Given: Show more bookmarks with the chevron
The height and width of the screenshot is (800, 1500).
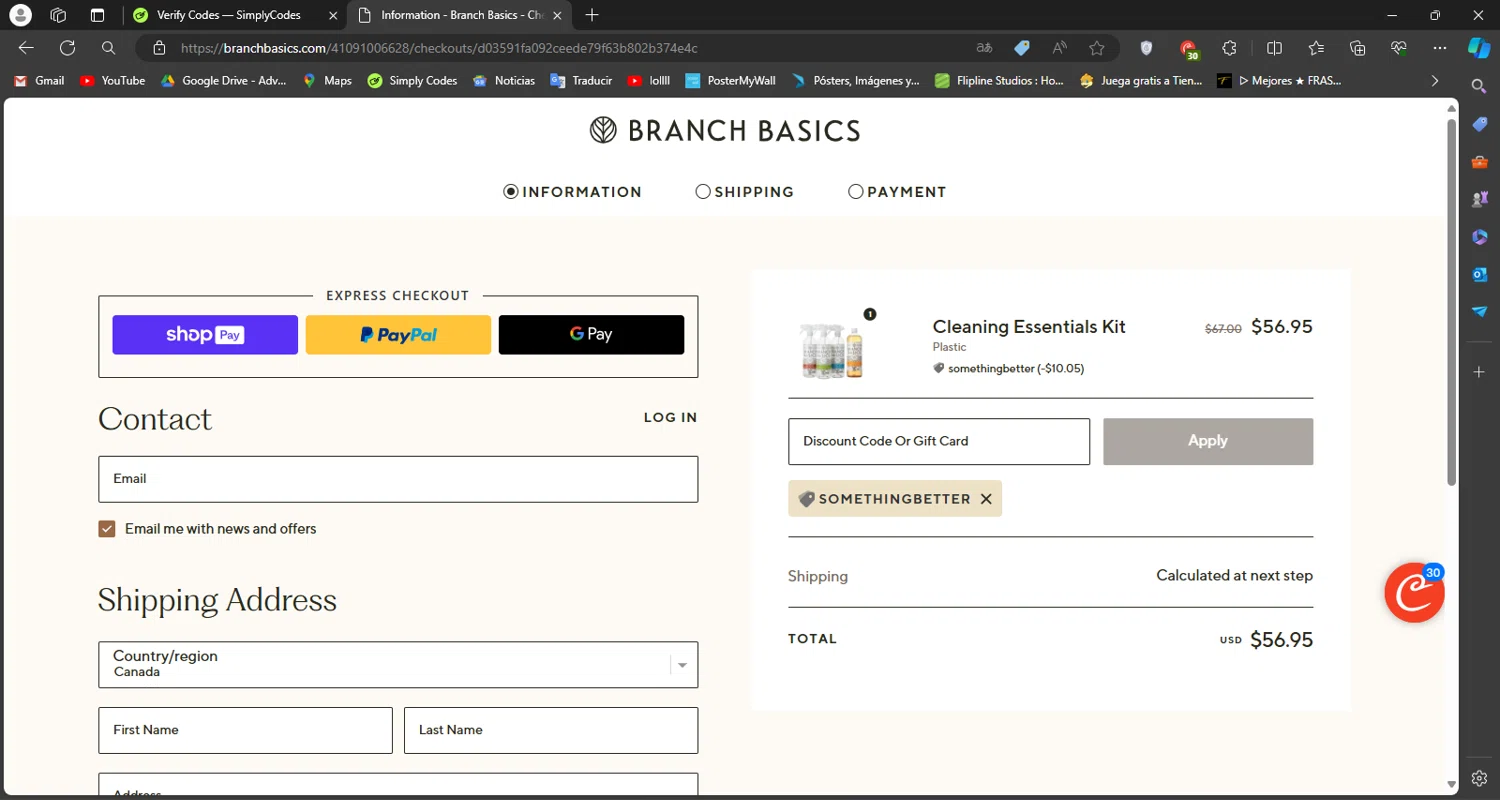Looking at the screenshot, I should pyautogui.click(x=1435, y=81).
